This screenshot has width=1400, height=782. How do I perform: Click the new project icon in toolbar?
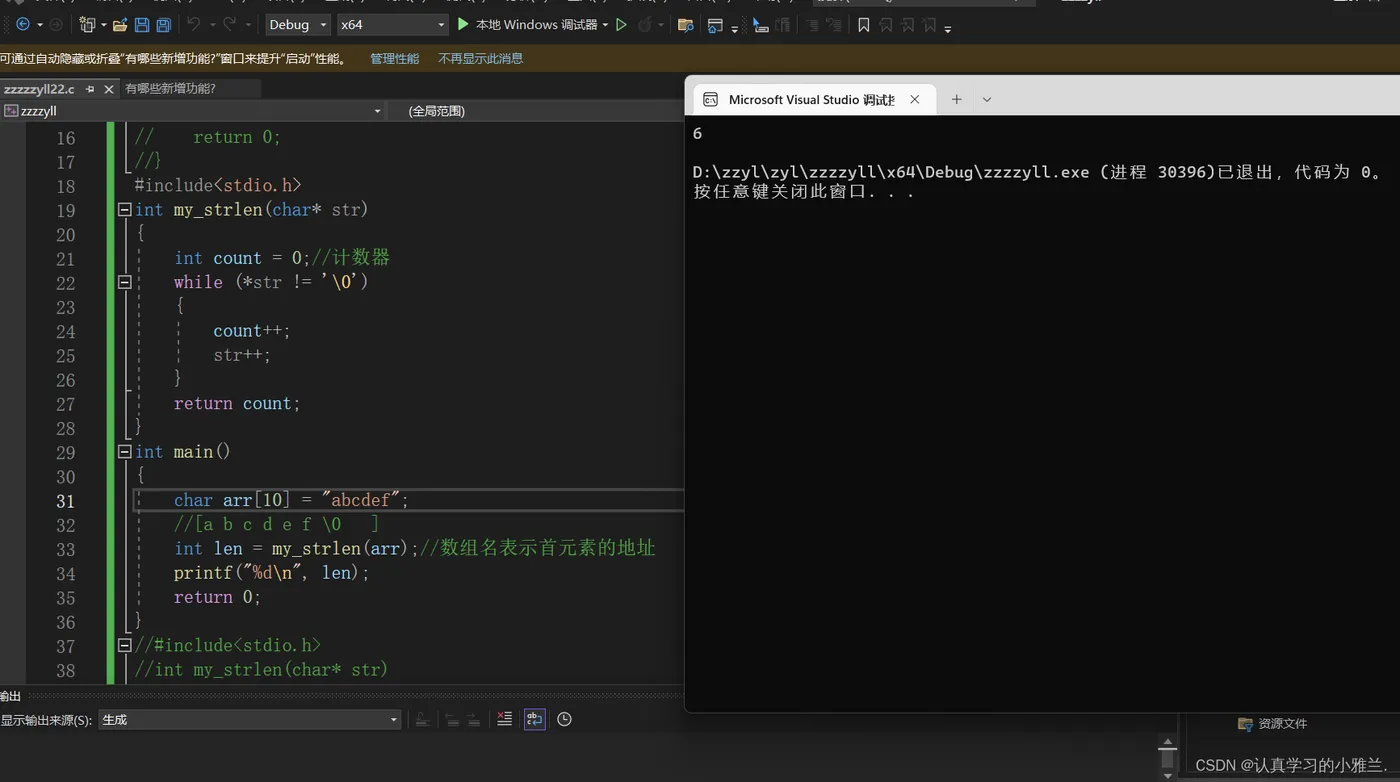click(87, 24)
